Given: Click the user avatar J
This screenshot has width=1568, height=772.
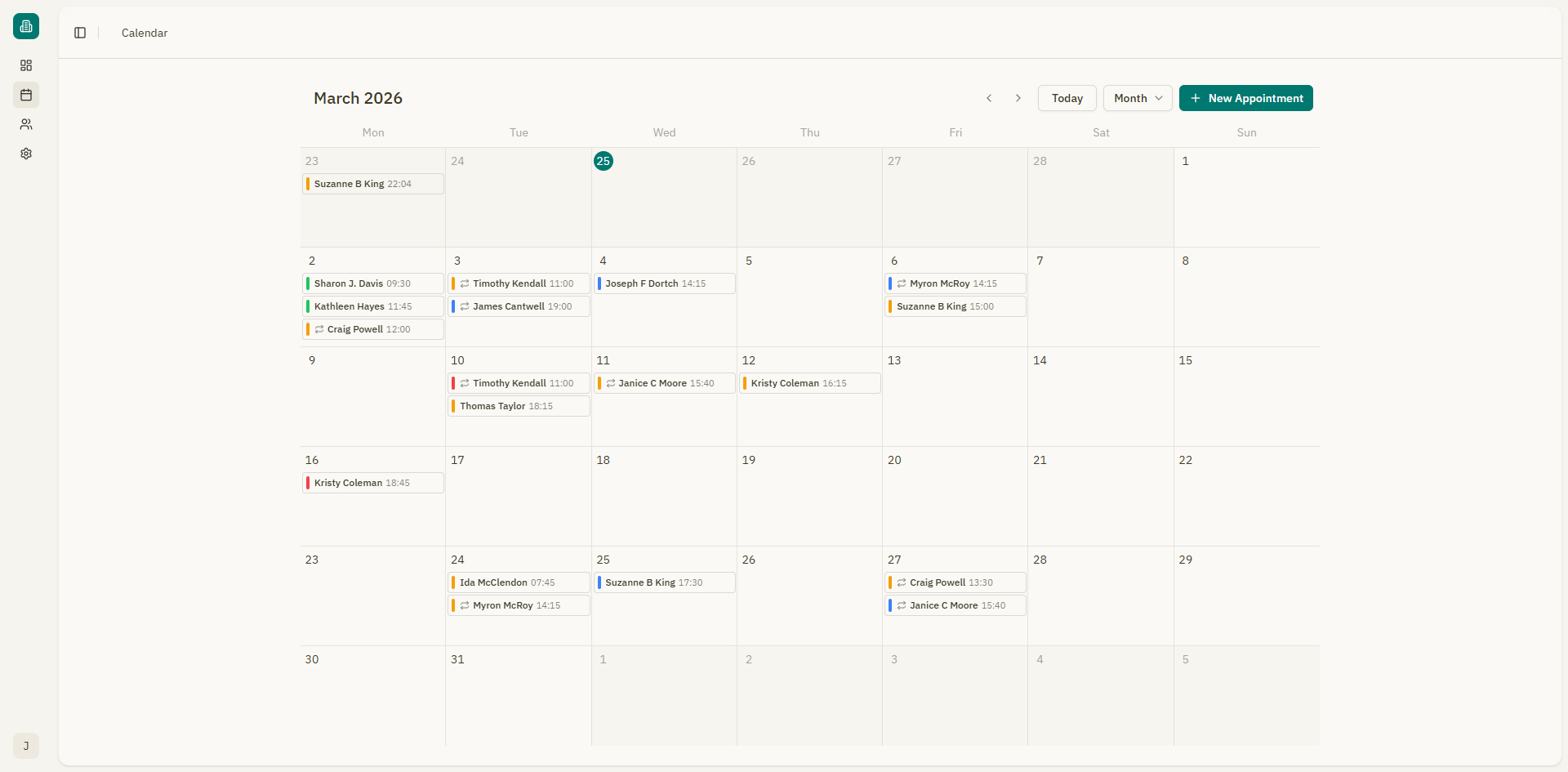Looking at the screenshot, I should [26, 746].
